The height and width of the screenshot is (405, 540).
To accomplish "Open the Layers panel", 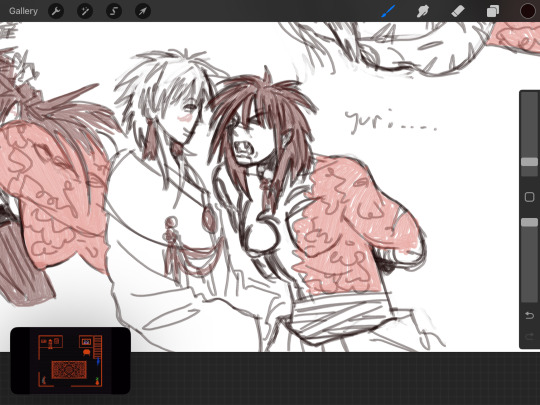I will 493,11.
